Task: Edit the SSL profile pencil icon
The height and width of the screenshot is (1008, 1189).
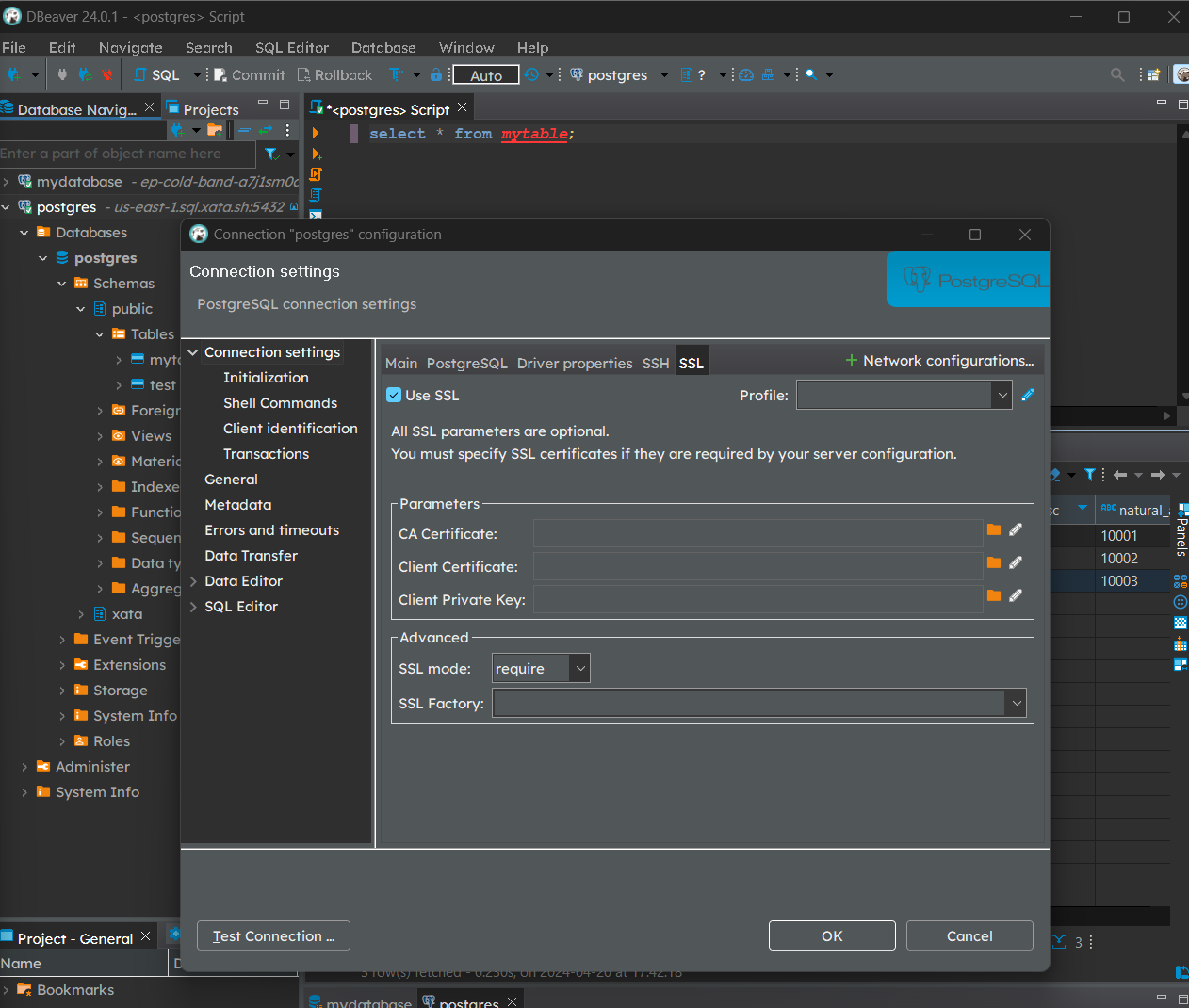Action: pyautogui.click(x=1028, y=396)
